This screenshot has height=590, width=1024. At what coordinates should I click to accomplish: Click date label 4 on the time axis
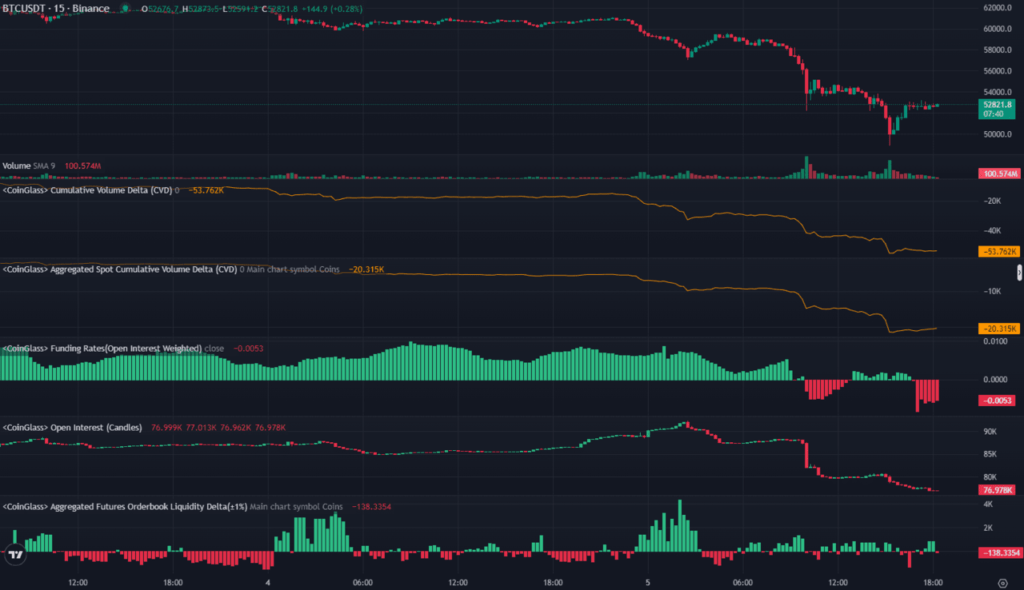268,582
